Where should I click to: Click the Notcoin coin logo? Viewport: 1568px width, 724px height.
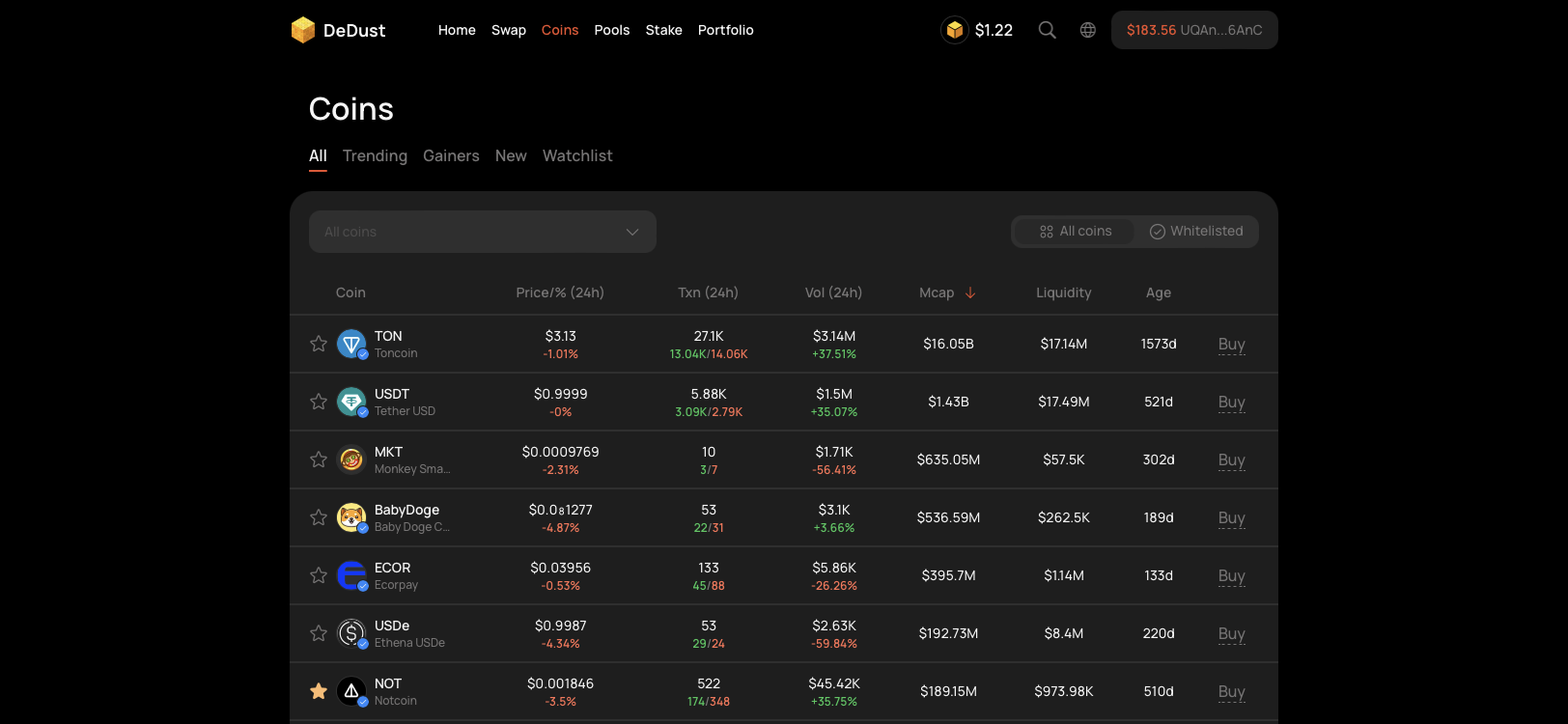tap(351, 691)
